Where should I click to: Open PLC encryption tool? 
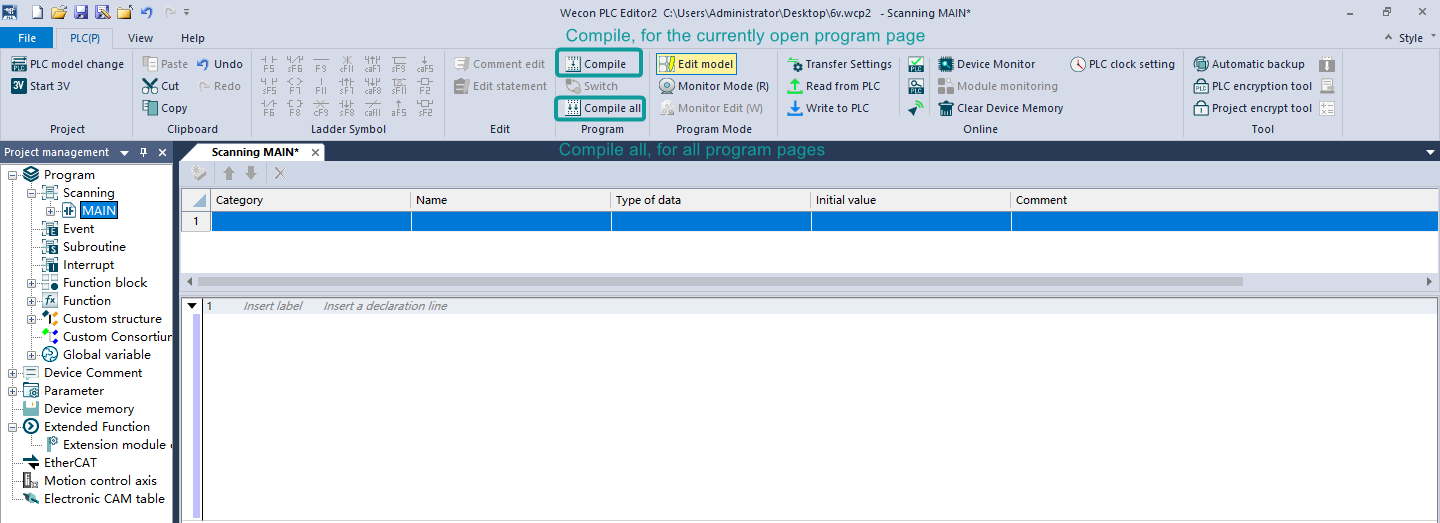click(x=1261, y=86)
